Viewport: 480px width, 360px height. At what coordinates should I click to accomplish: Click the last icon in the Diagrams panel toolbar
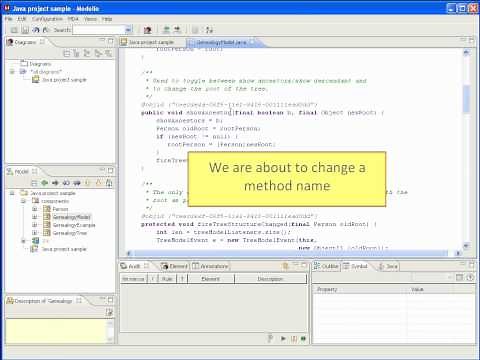(x=108, y=53)
